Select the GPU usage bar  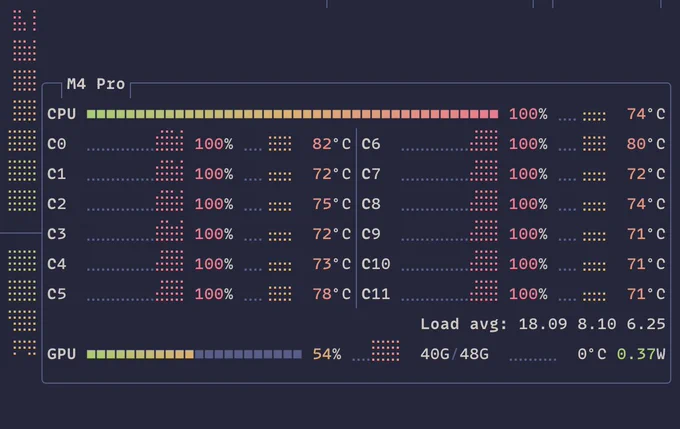click(x=194, y=354)
